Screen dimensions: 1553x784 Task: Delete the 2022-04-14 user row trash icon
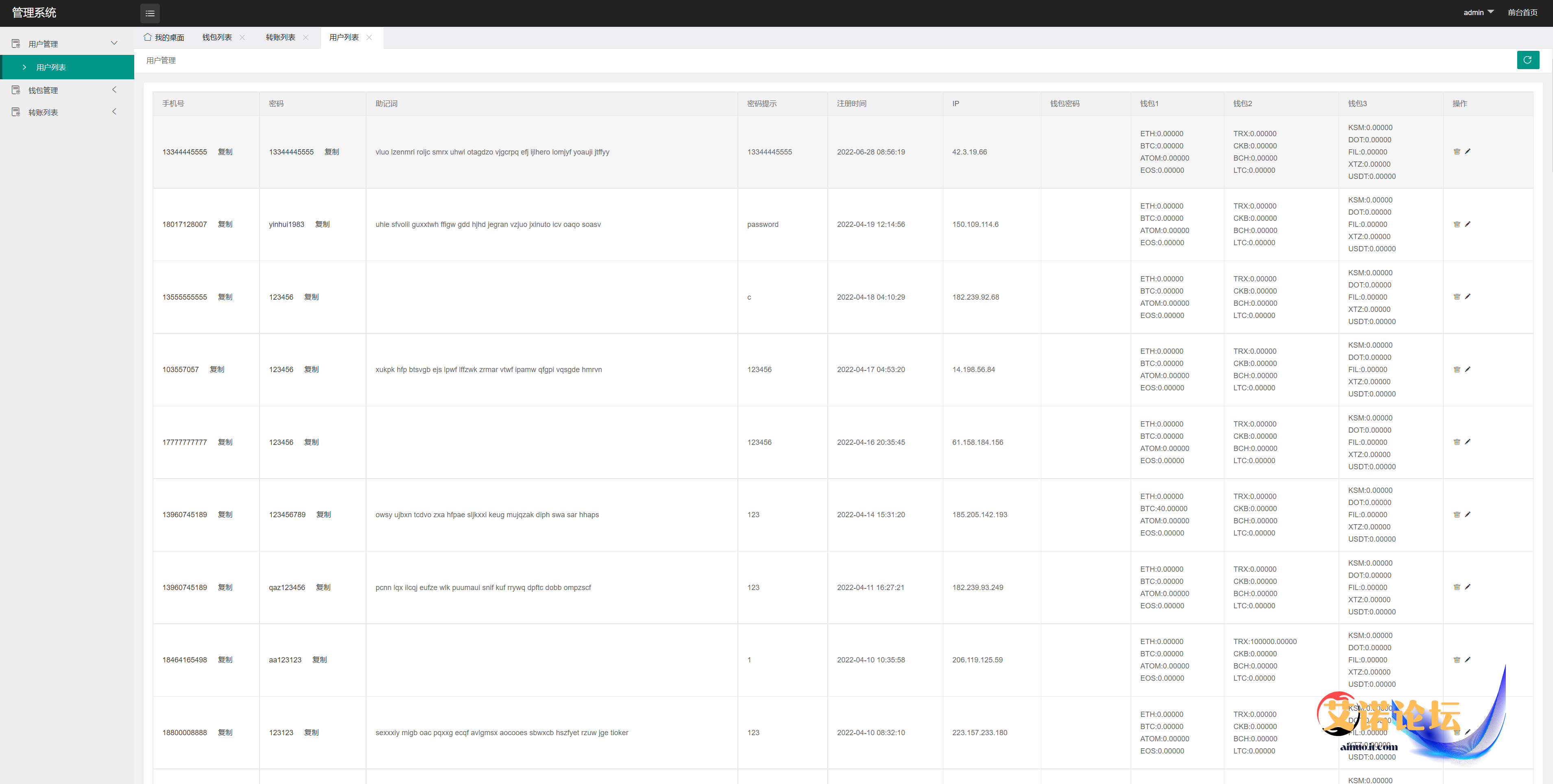click(1457, 515)
